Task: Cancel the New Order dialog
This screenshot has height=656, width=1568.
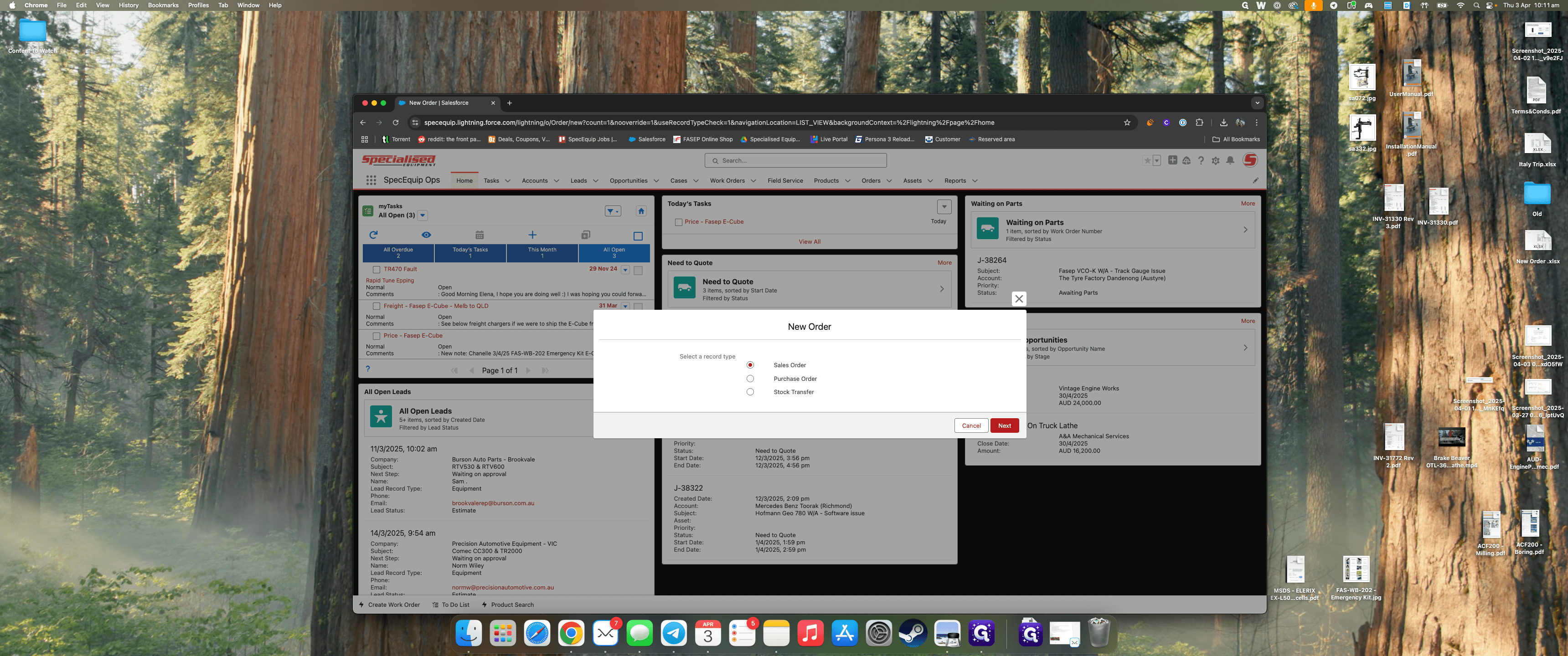Action: coord(971,425)
